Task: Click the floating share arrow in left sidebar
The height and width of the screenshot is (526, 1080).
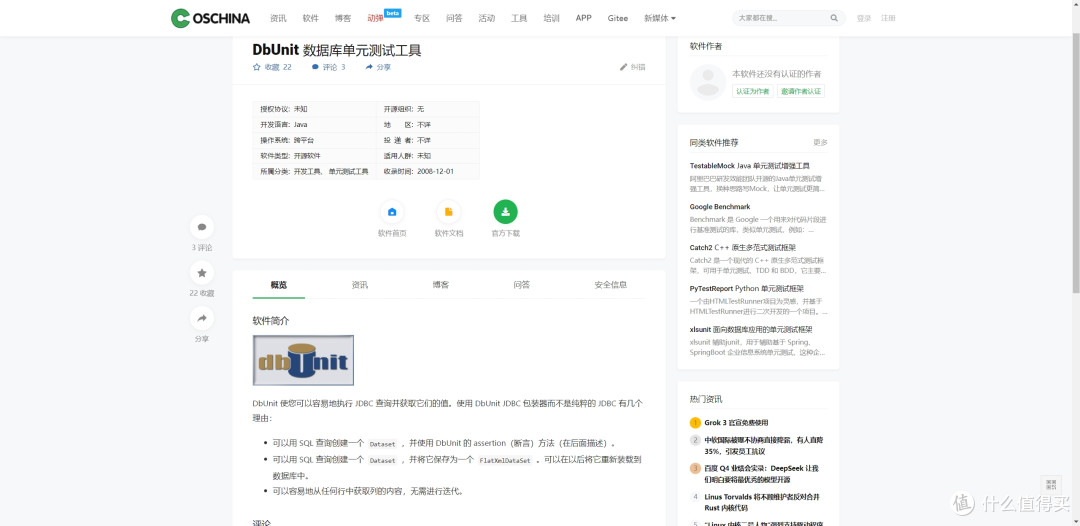Action: point(202,318)
